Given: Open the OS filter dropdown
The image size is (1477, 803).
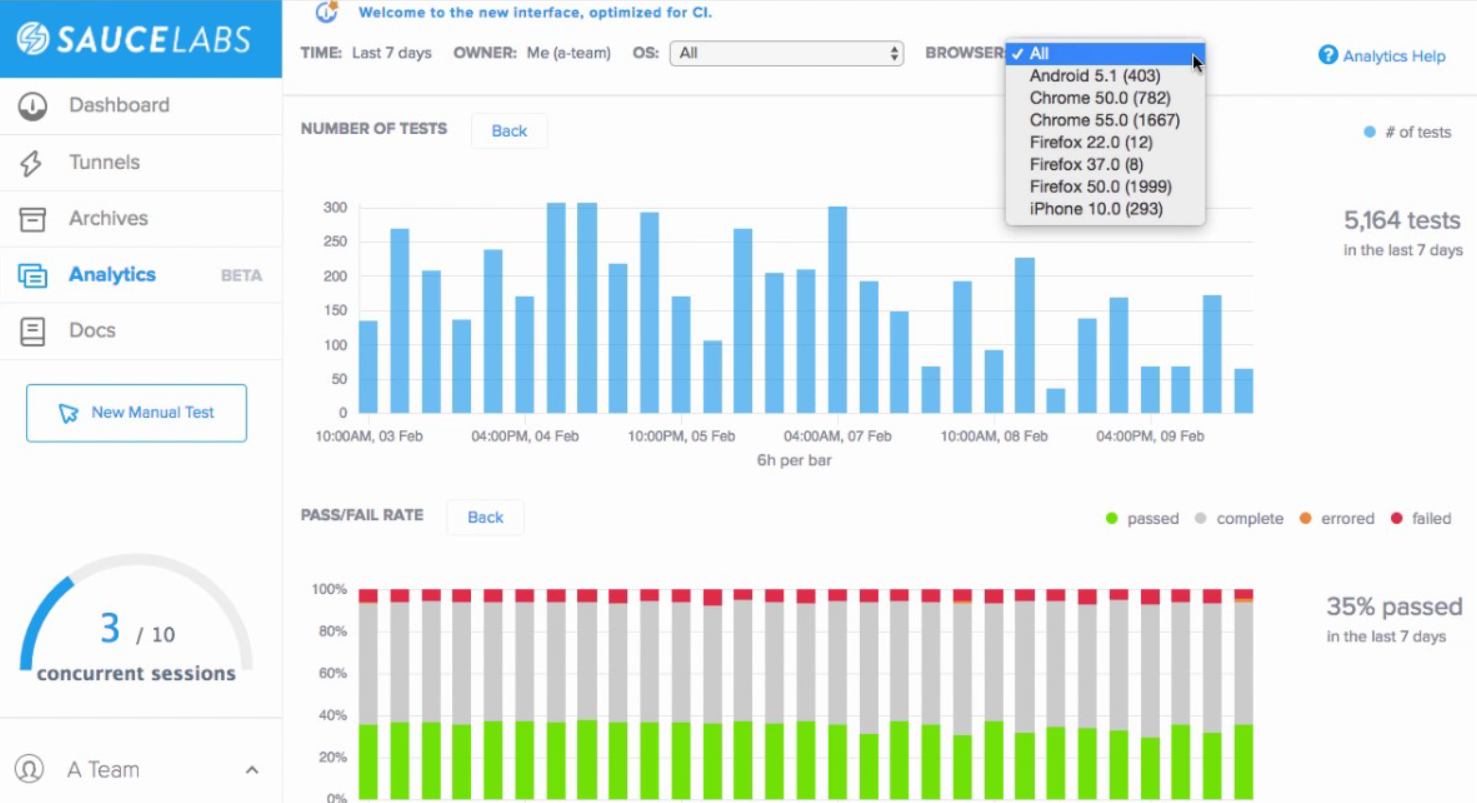Looking at the screenshot, I should (786, 53).
